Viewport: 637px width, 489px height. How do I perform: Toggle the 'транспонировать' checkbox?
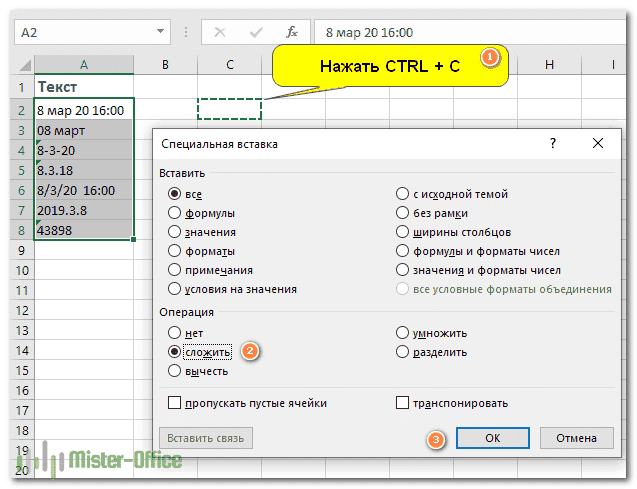(x=402, y=403)
